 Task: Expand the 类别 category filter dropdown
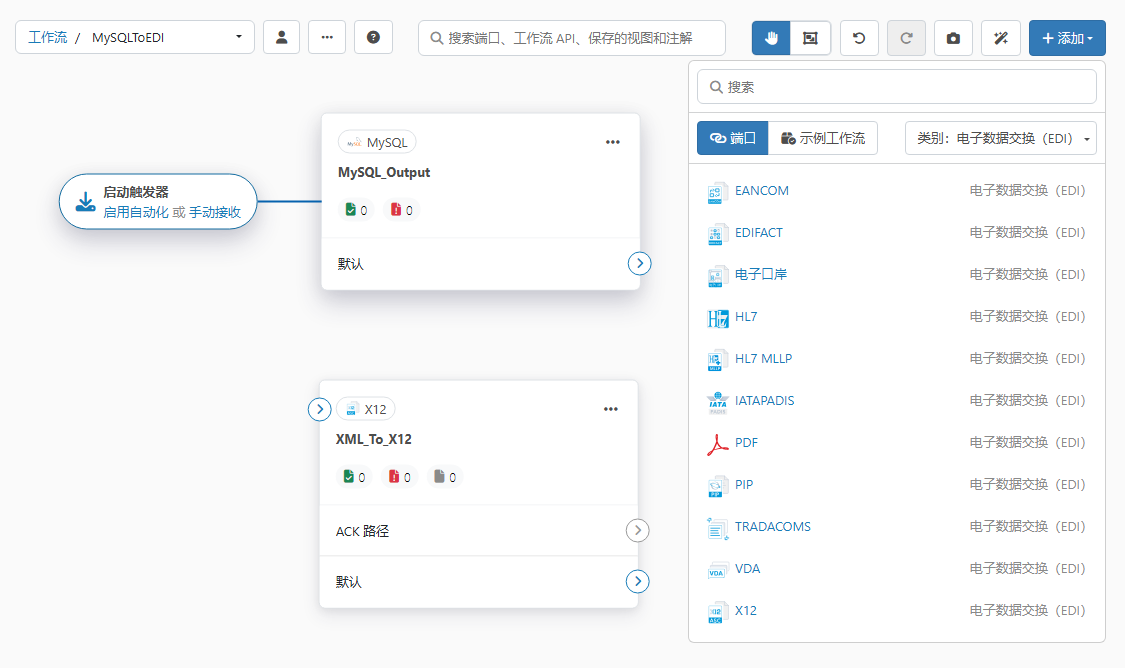coord(1000,138)
